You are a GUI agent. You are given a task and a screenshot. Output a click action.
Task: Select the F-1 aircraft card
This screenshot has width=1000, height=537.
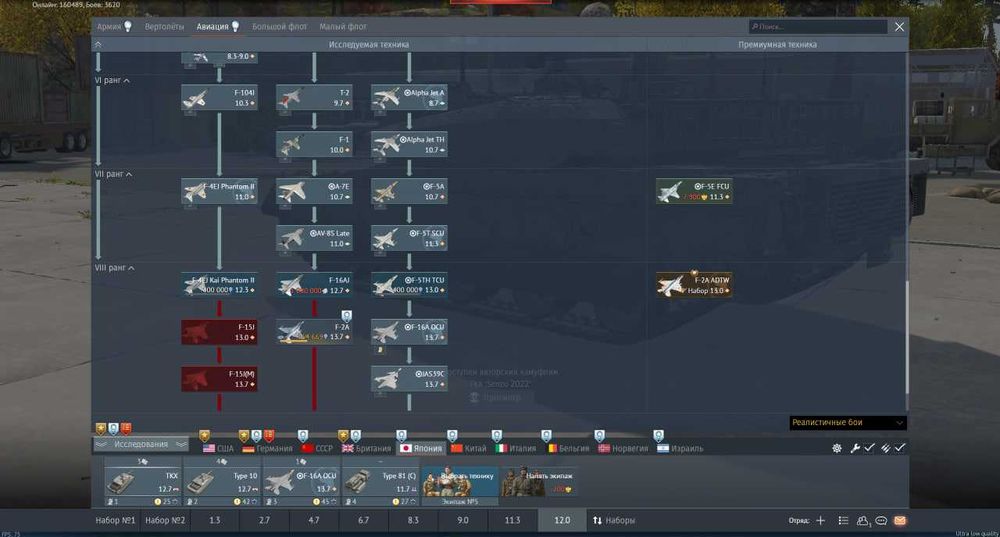(314, 145)
